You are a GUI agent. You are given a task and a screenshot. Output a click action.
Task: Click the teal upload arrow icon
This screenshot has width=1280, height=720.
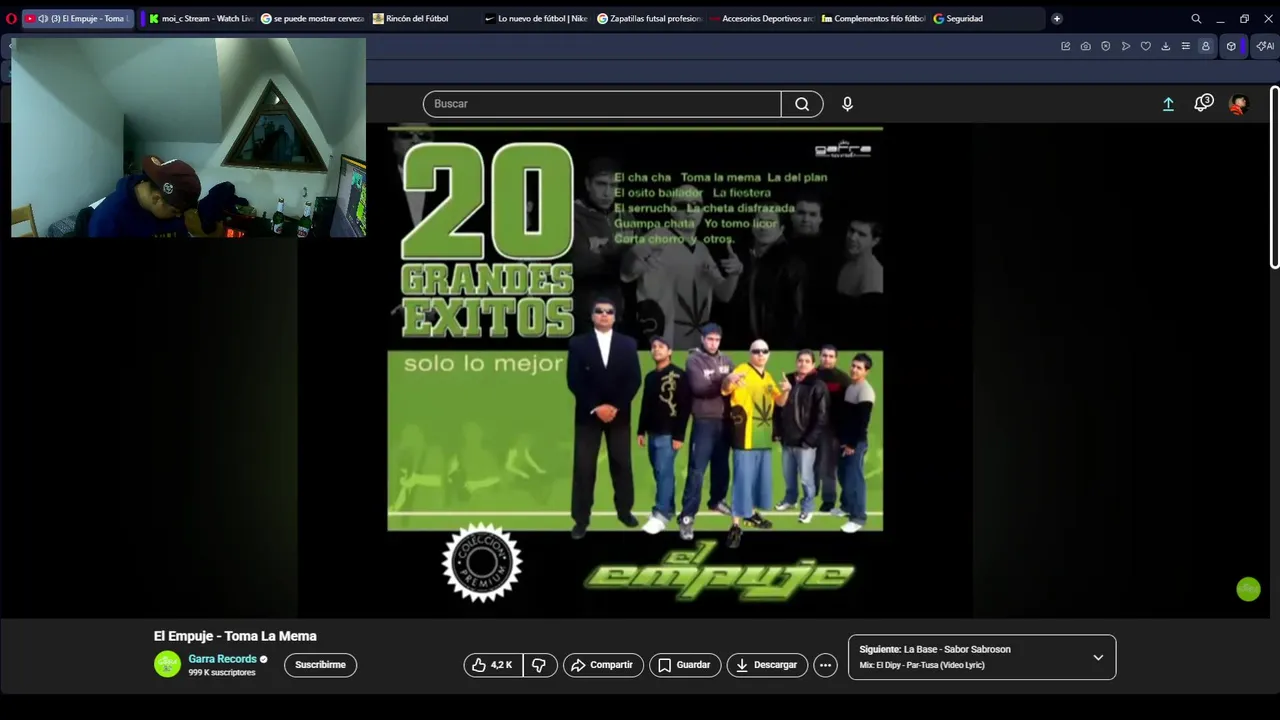pyautogui.click(x=1168, y=104)
